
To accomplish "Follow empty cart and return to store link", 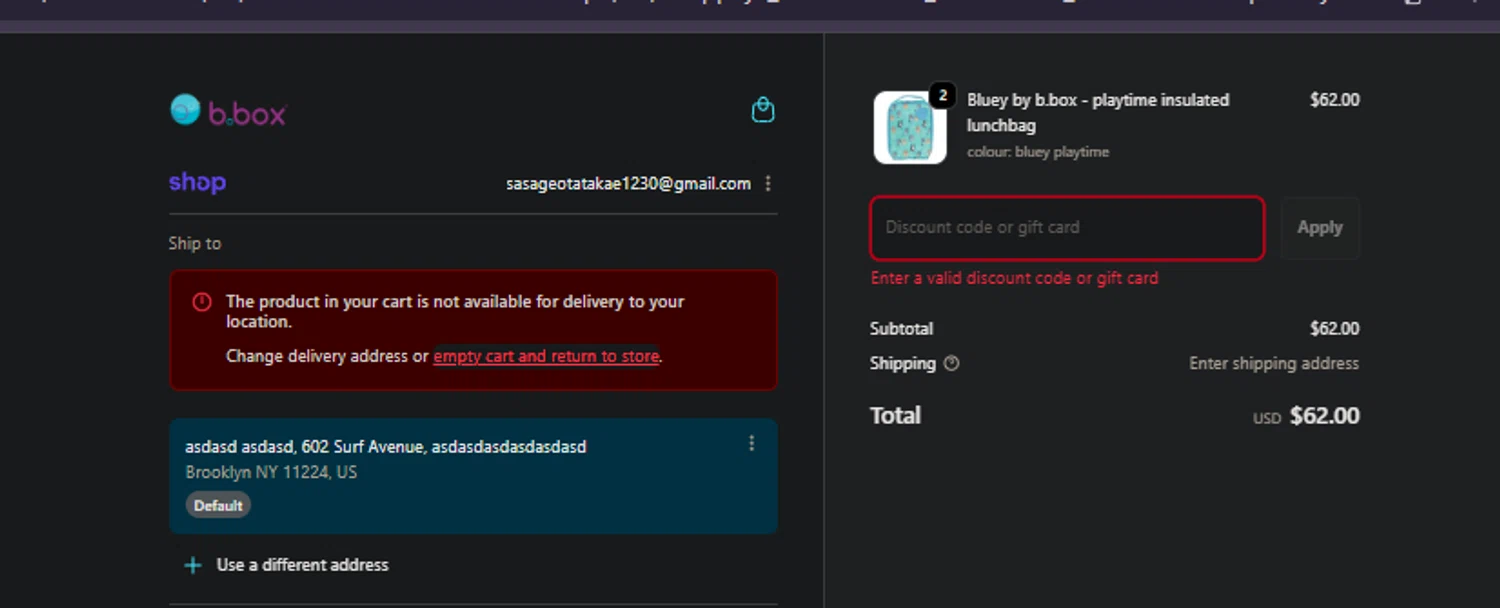I will 546,356.
